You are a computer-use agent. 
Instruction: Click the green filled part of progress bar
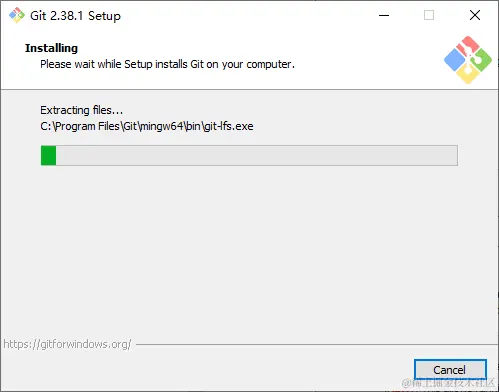point(49,155)
